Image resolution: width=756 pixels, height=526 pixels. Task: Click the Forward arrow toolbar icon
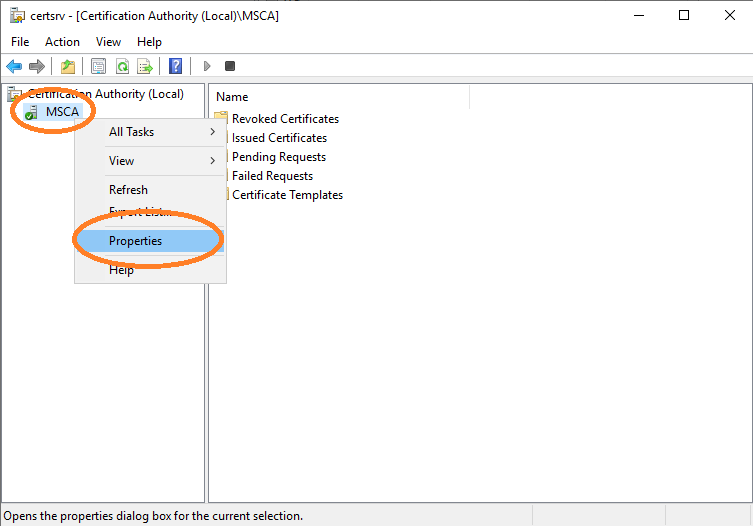pyautogui.click(x=37, y=66)
